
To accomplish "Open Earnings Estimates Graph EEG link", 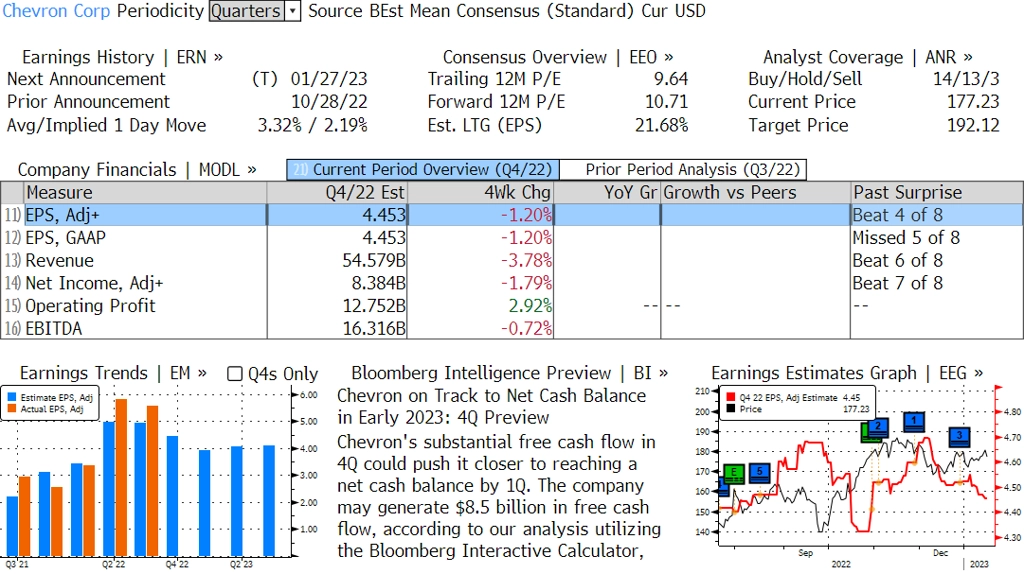I will (x=847, y=373).
